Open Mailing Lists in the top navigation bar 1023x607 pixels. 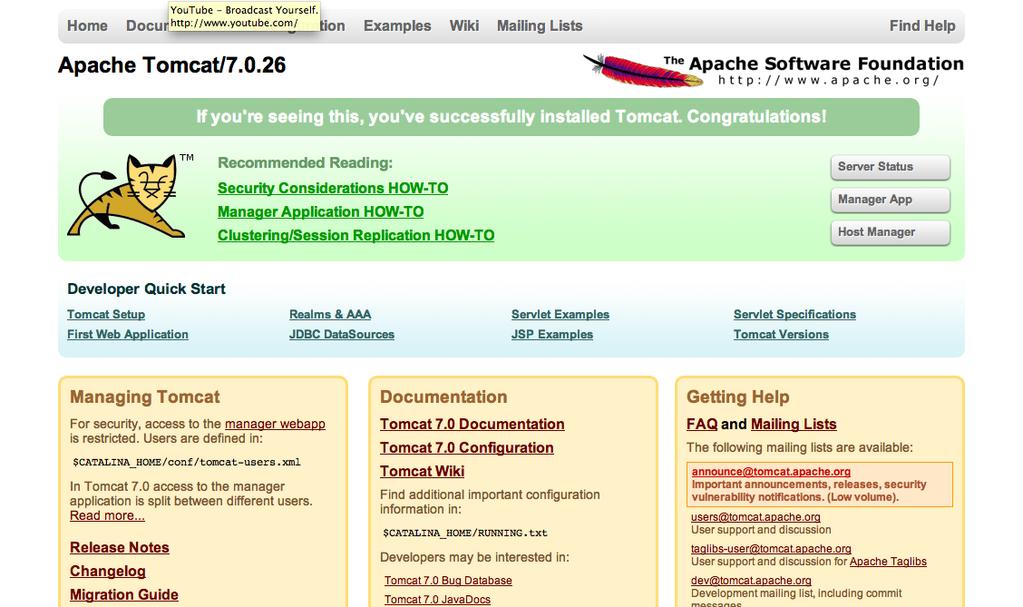540,26
